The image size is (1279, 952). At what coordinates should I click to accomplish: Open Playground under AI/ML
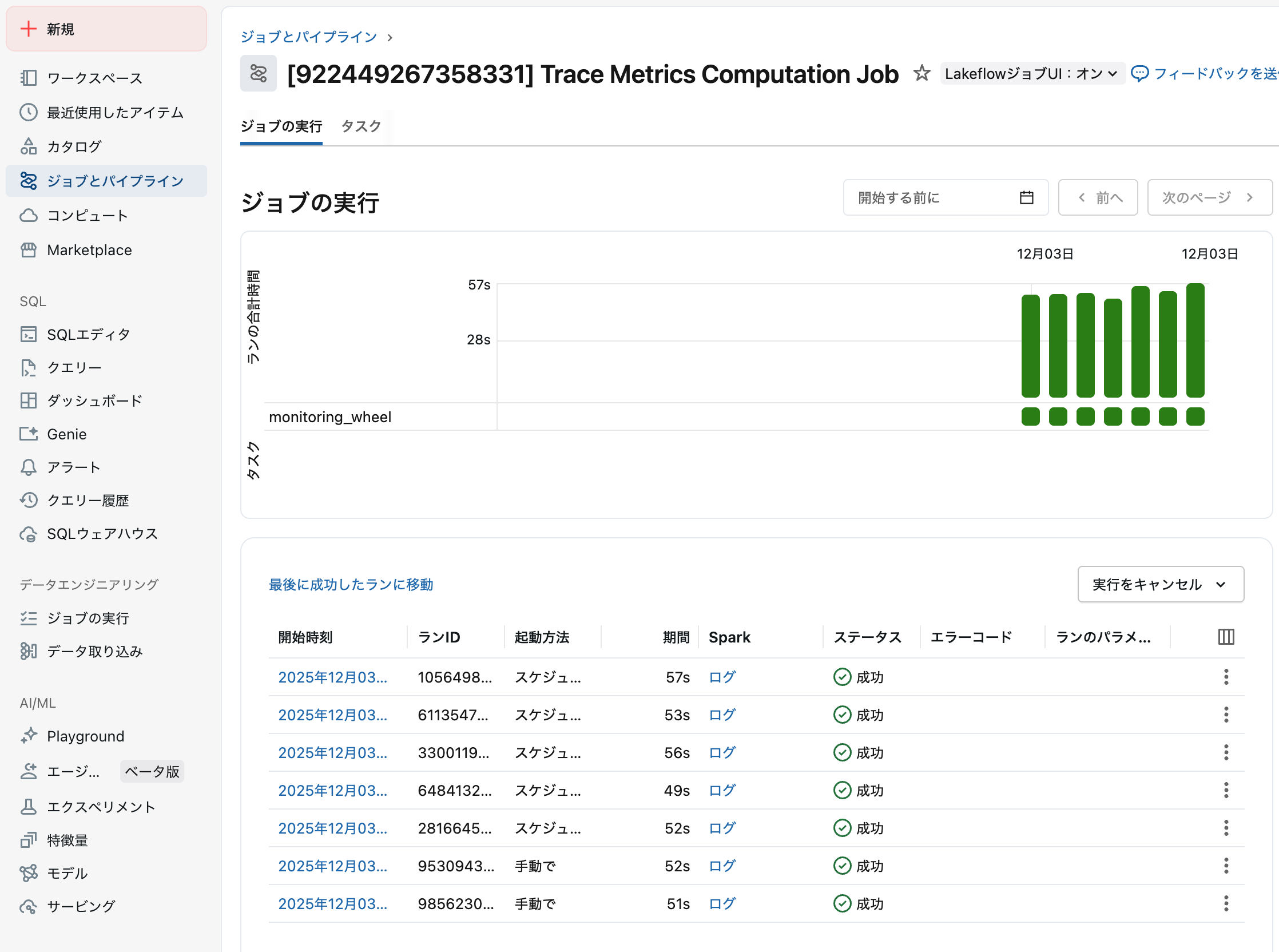[x=85, y=736]
